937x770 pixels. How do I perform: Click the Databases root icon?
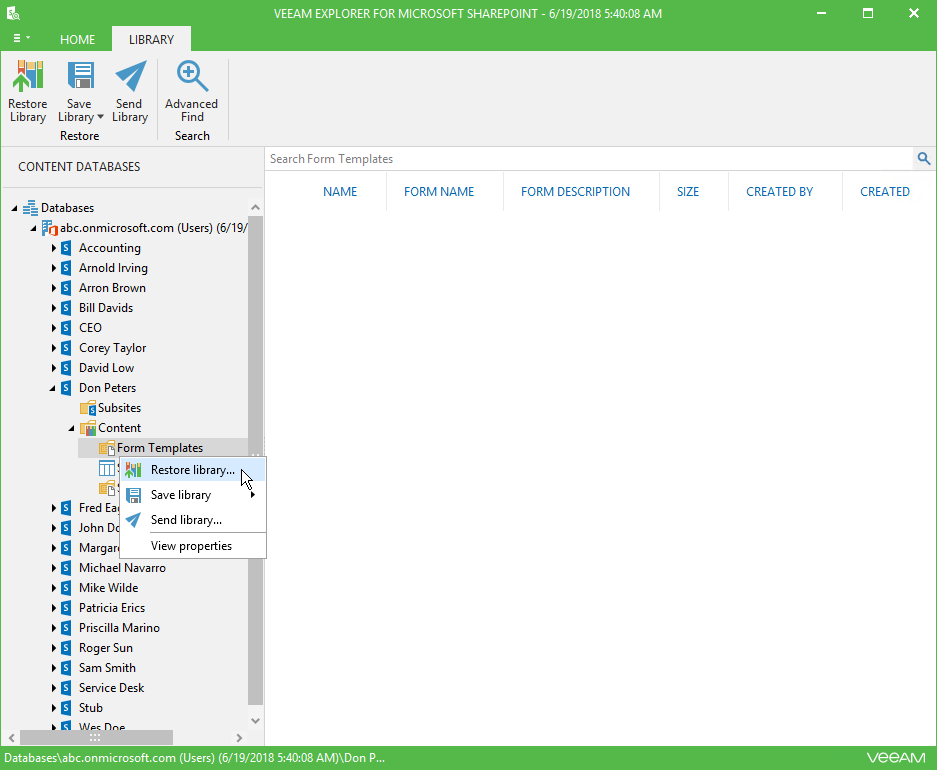tap(30, 208)
